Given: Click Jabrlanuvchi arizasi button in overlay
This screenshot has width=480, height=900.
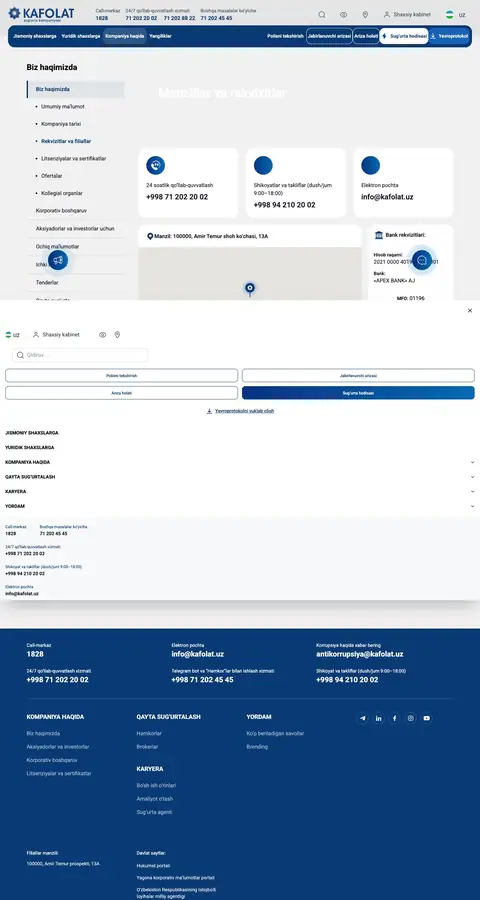Looking at the screenshot, I should click(358, 375).
